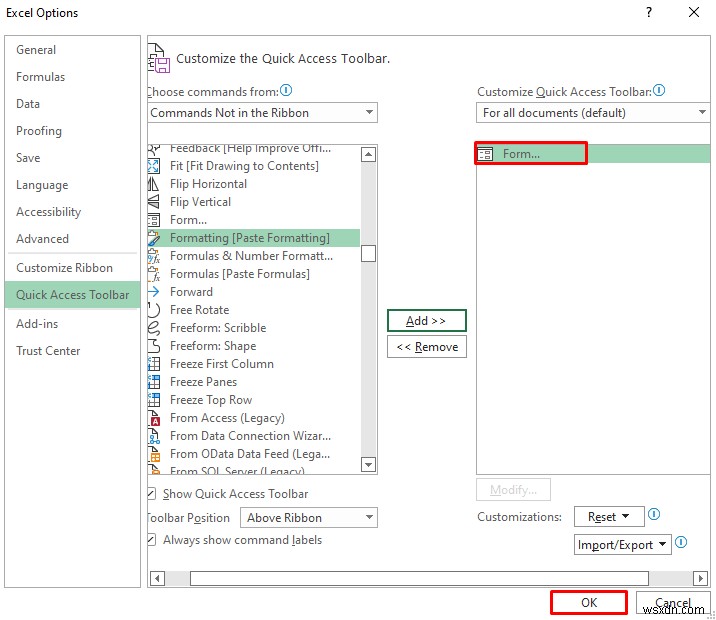This screenshot has width=716, height=620.
Task: Click the Free Rotate icon
Action: tap(154, 310)
